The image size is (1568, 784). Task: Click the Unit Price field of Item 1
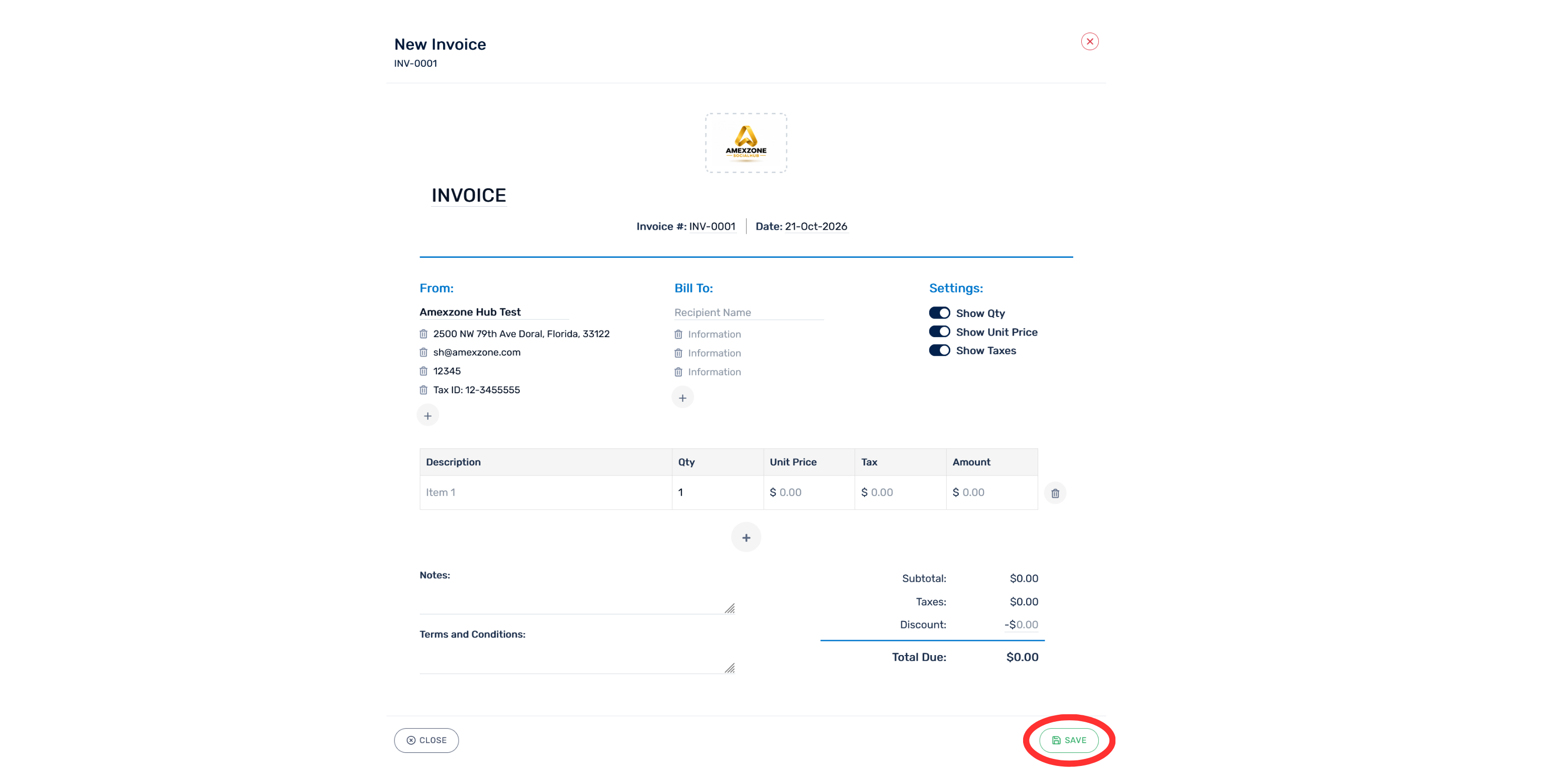coord(809,493)
